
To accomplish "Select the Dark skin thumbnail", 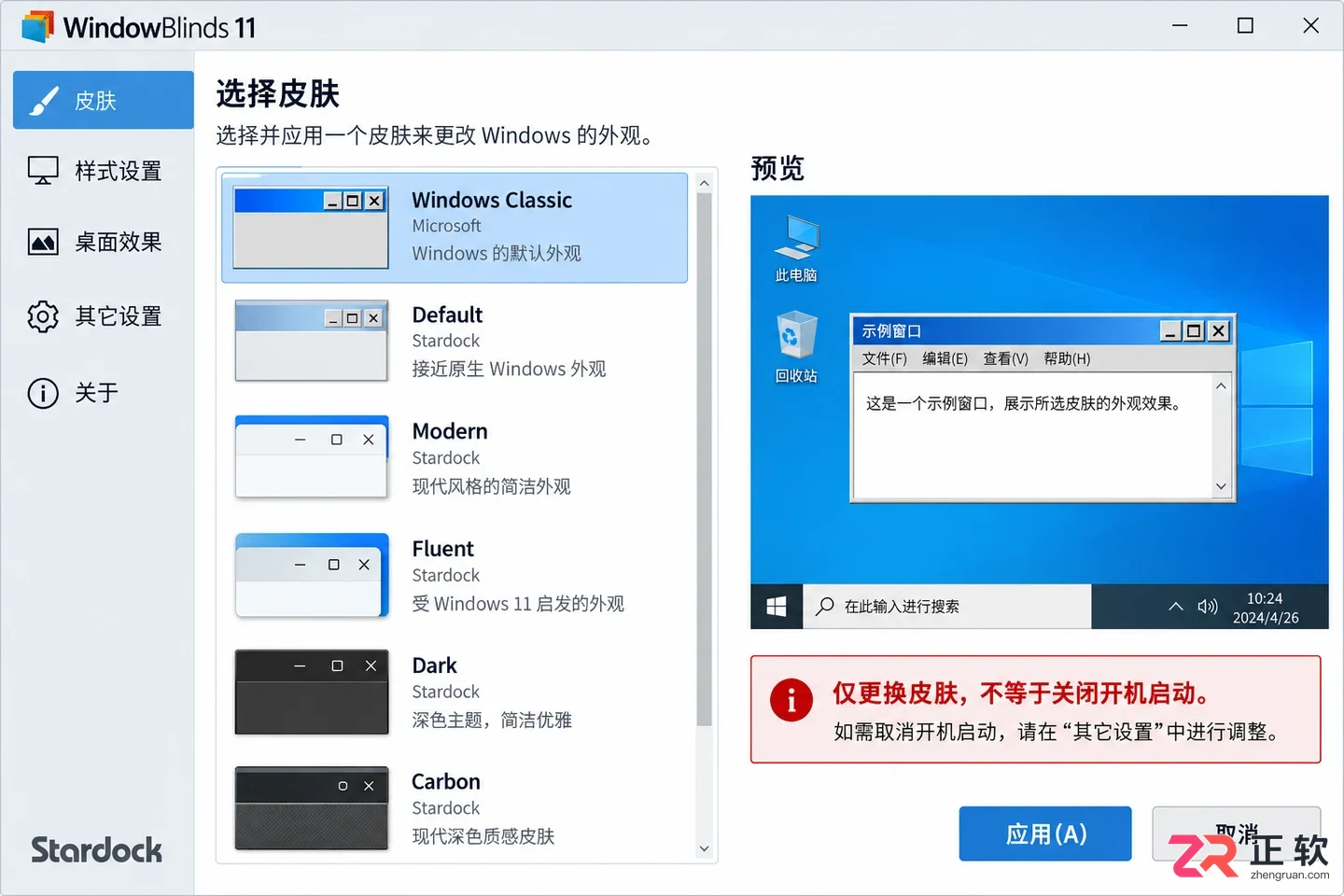I will 311,692.
